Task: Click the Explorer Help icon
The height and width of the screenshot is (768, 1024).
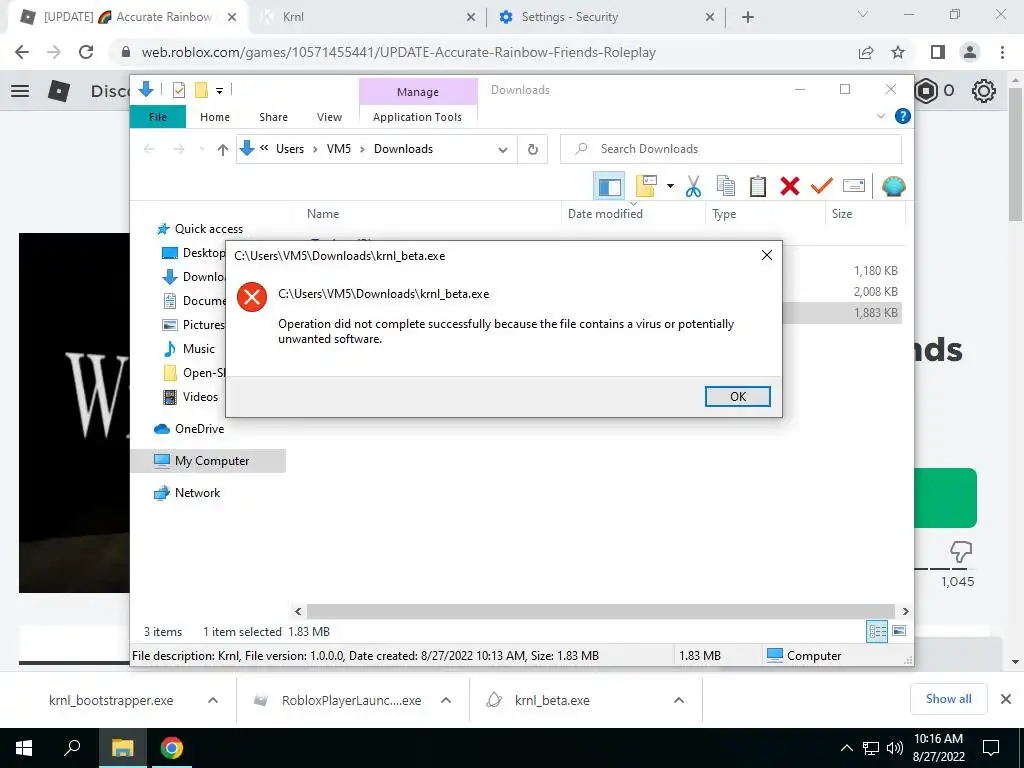Action: [903, 116]
